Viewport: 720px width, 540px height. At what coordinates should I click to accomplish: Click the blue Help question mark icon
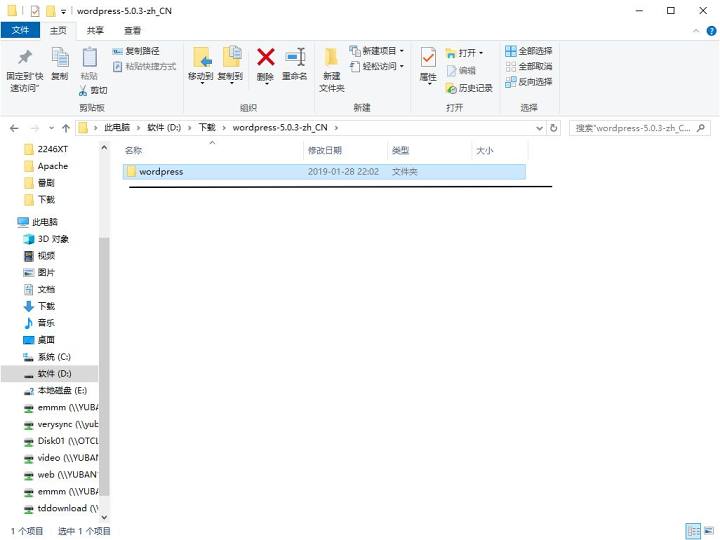[711, 31]
